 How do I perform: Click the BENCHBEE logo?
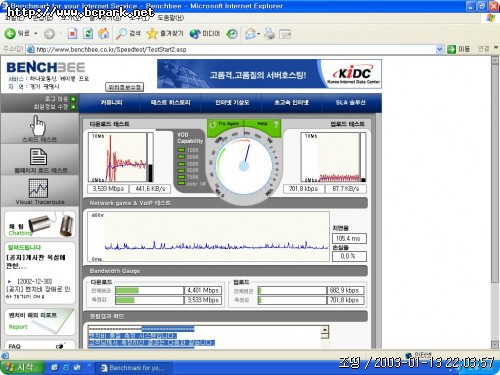pyautogui.click(x=46, y=67)
